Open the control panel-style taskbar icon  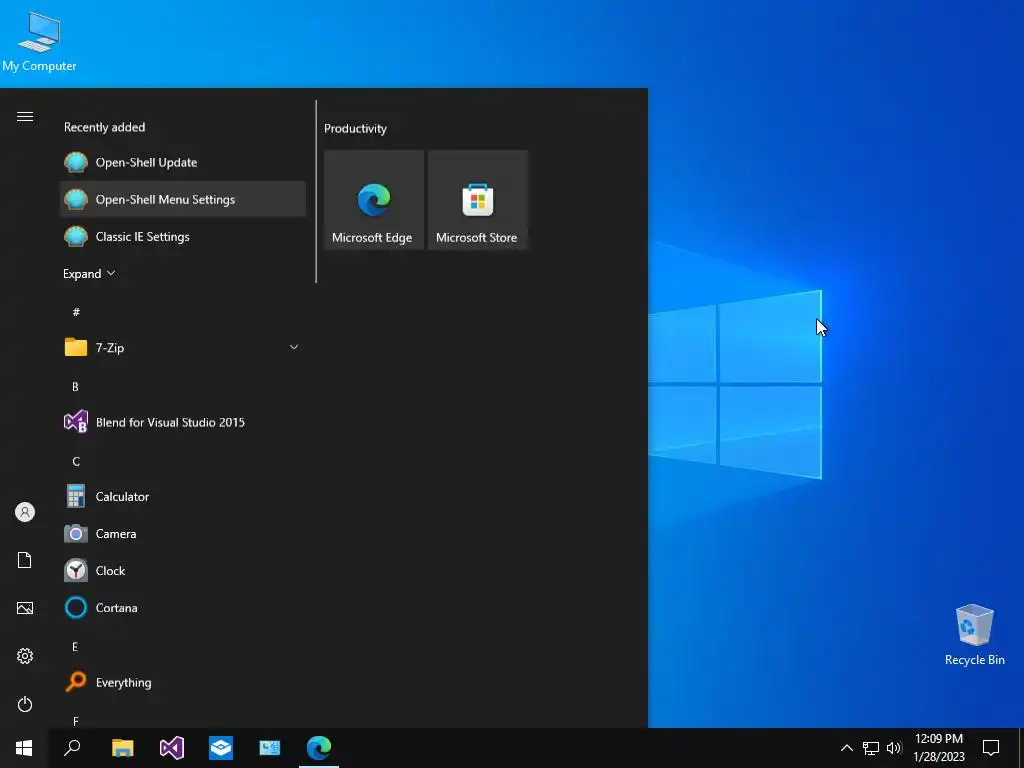tap(270, 748)
